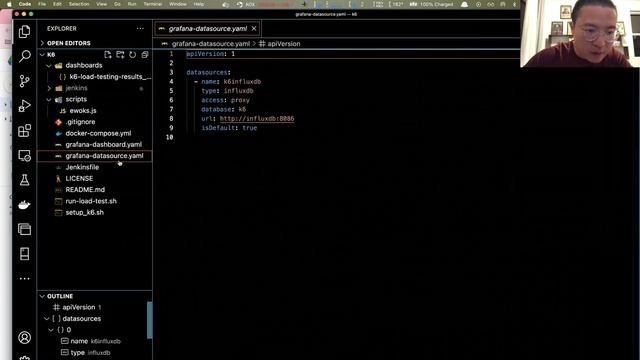Image resolution: width=640 pixels, height=360 pixels.
Task: Open the Selection menu
Action: click(x=79, y=4)
